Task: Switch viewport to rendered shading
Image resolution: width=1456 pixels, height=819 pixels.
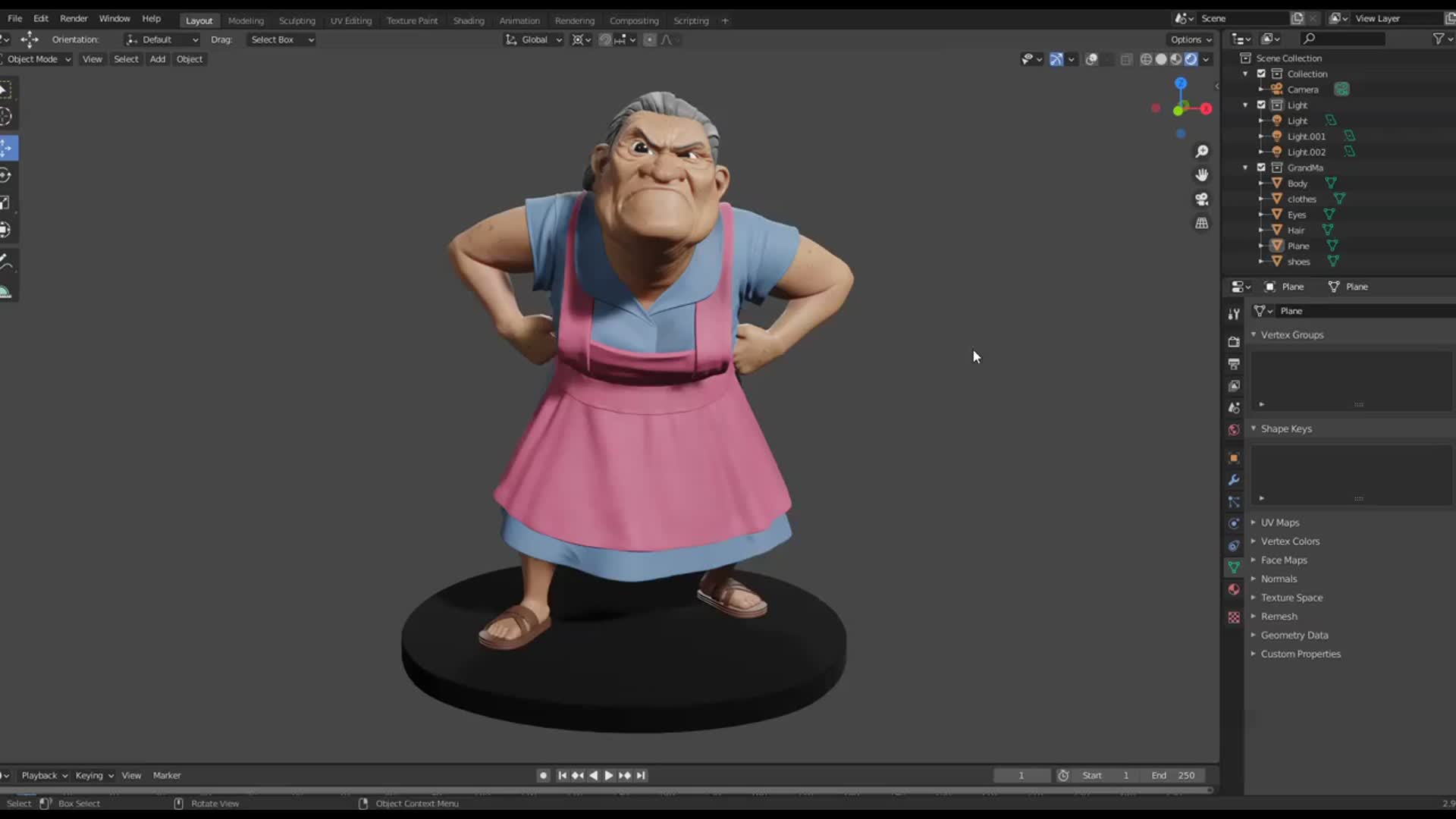Action: (x=1191, y=59)
